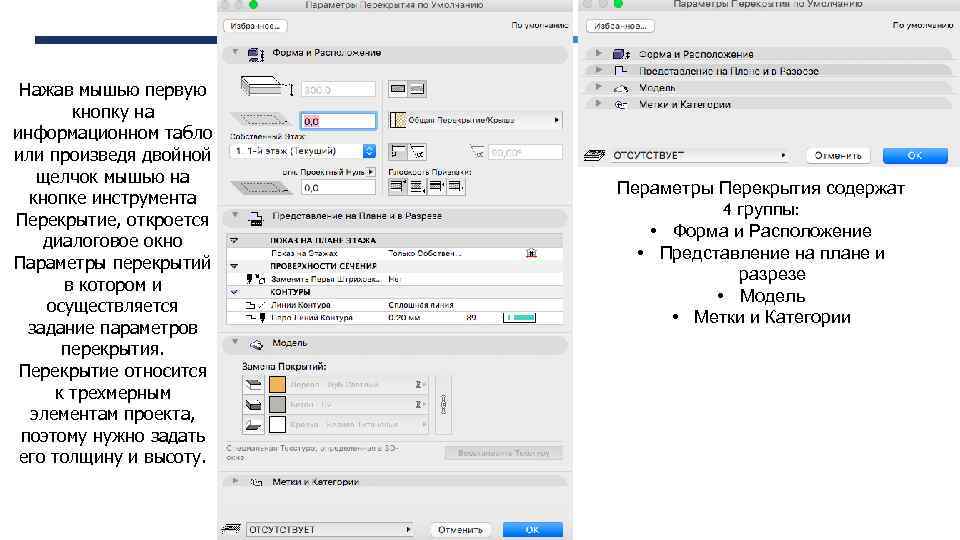Expand the Модель panel in the right dialog
Viewport: 960px width, 540px height.
tap(599, 86)
